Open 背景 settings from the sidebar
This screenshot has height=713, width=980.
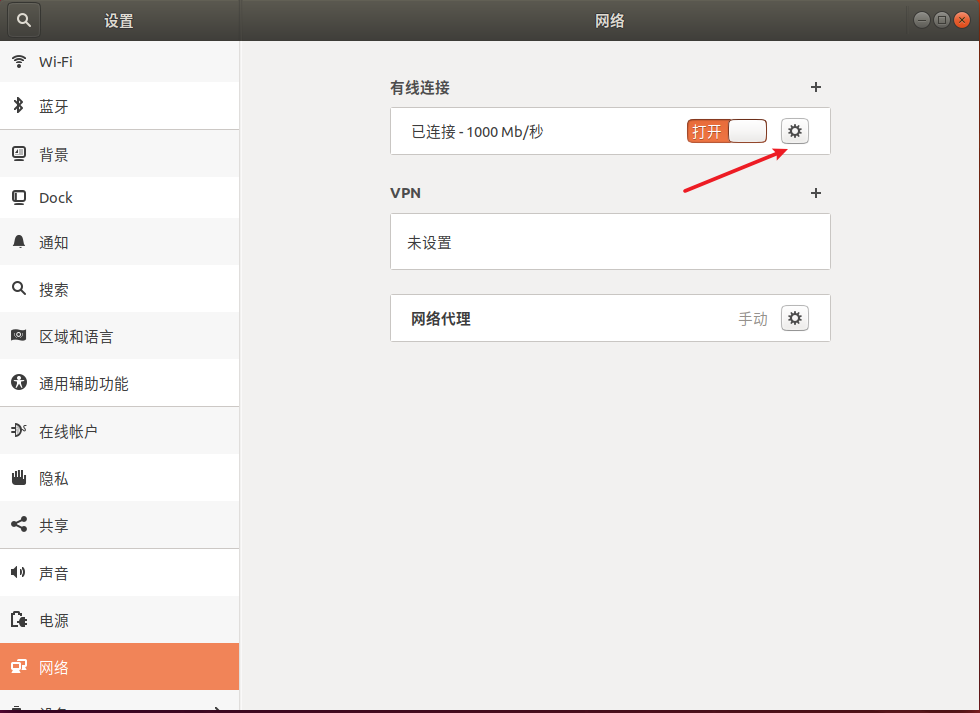(x=22, y=153)
